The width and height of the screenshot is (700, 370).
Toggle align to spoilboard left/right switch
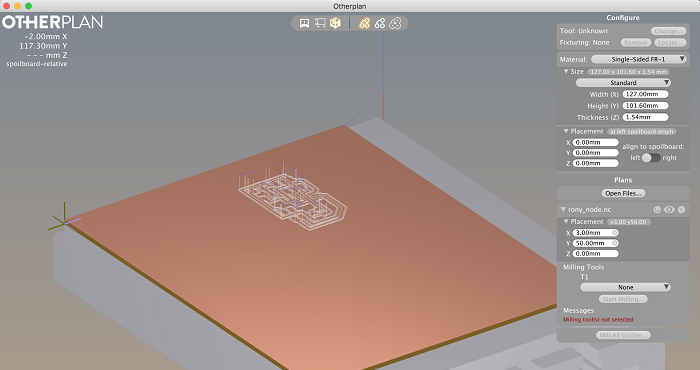point(651,158)
